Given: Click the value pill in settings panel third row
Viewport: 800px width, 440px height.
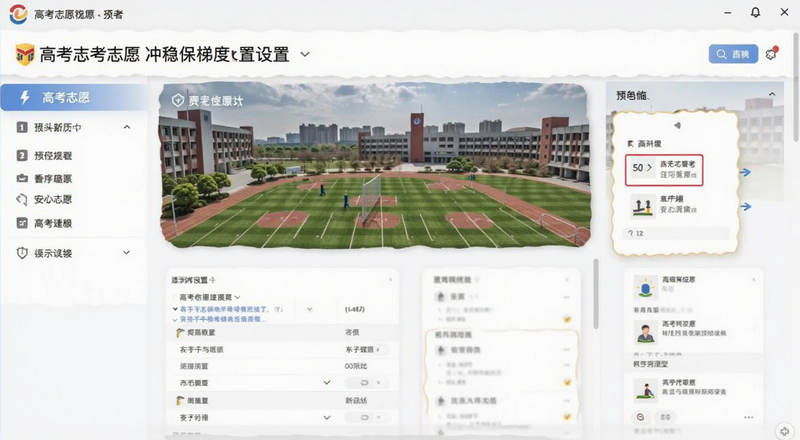Looking at the screenshot, I should (366, 350).
